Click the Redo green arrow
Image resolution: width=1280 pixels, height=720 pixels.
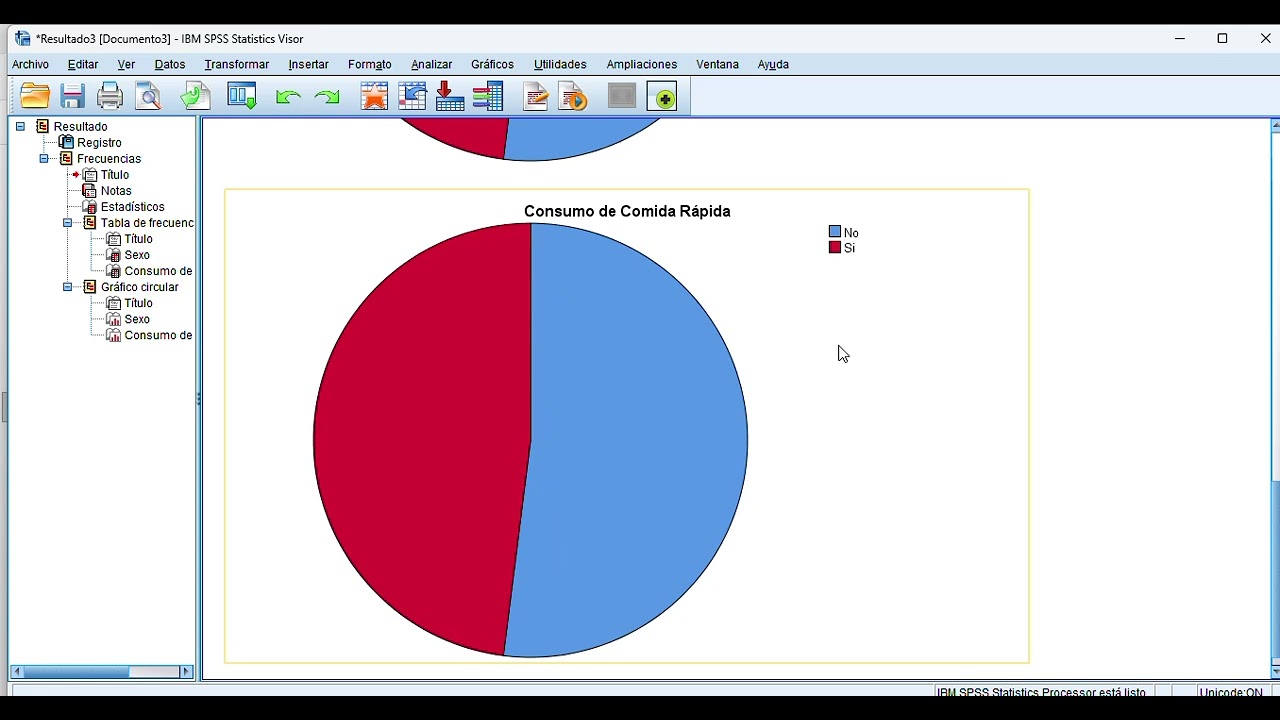click(x=327, y=97)
